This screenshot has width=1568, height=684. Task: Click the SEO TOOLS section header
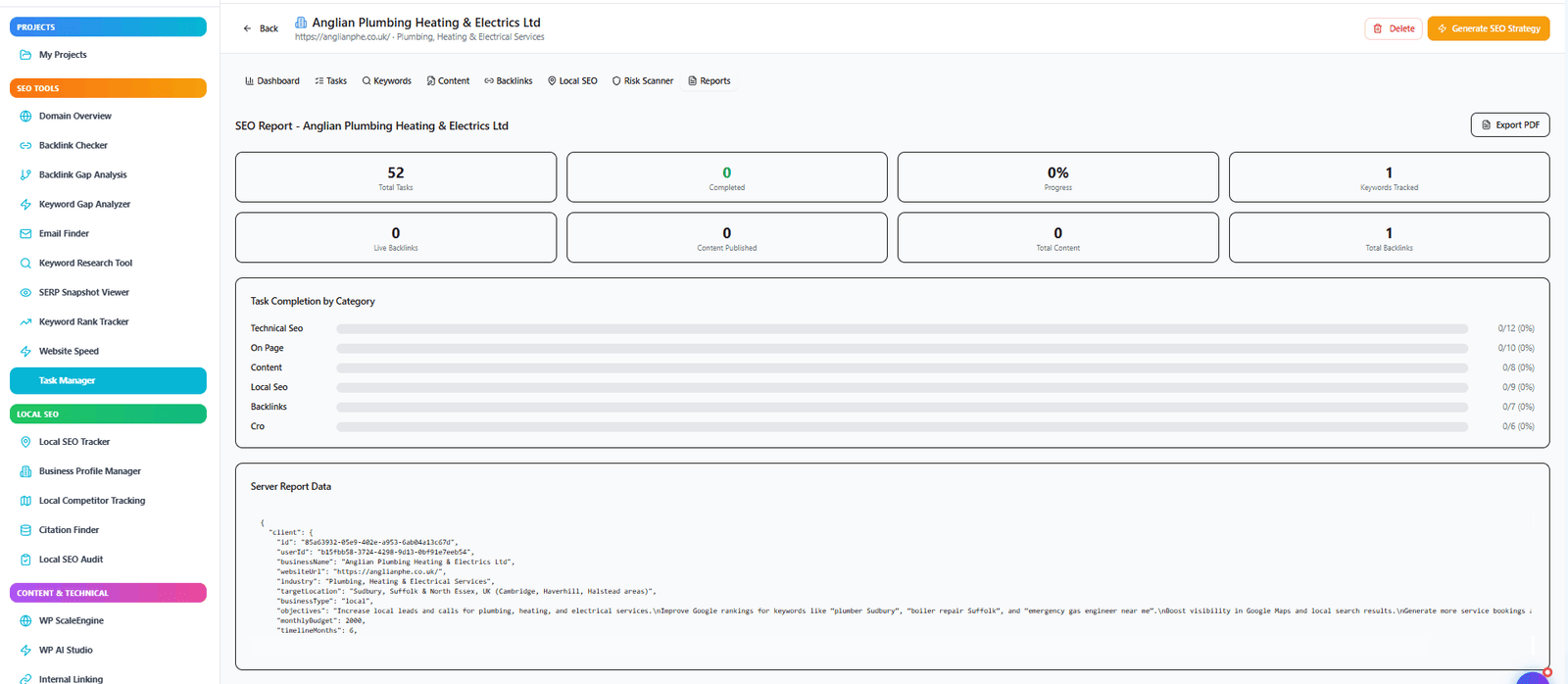click(108, 88)
